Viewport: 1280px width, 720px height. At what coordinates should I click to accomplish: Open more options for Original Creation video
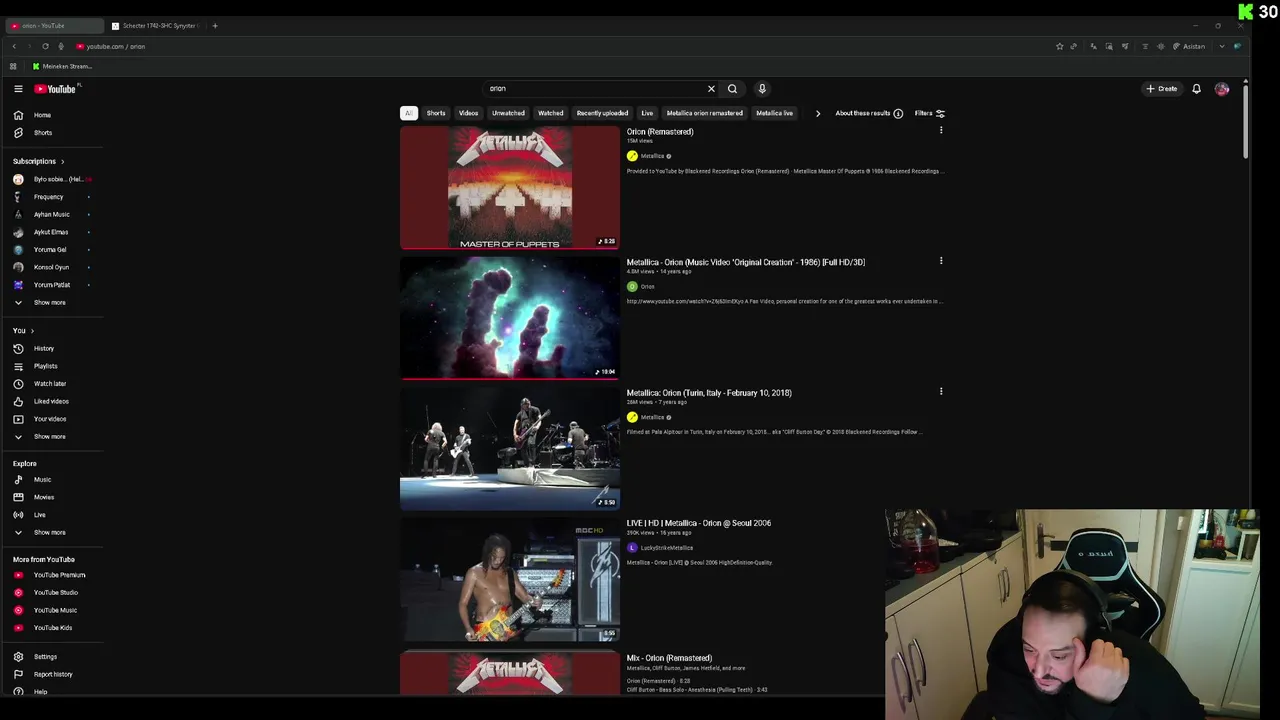pos(941,261)
